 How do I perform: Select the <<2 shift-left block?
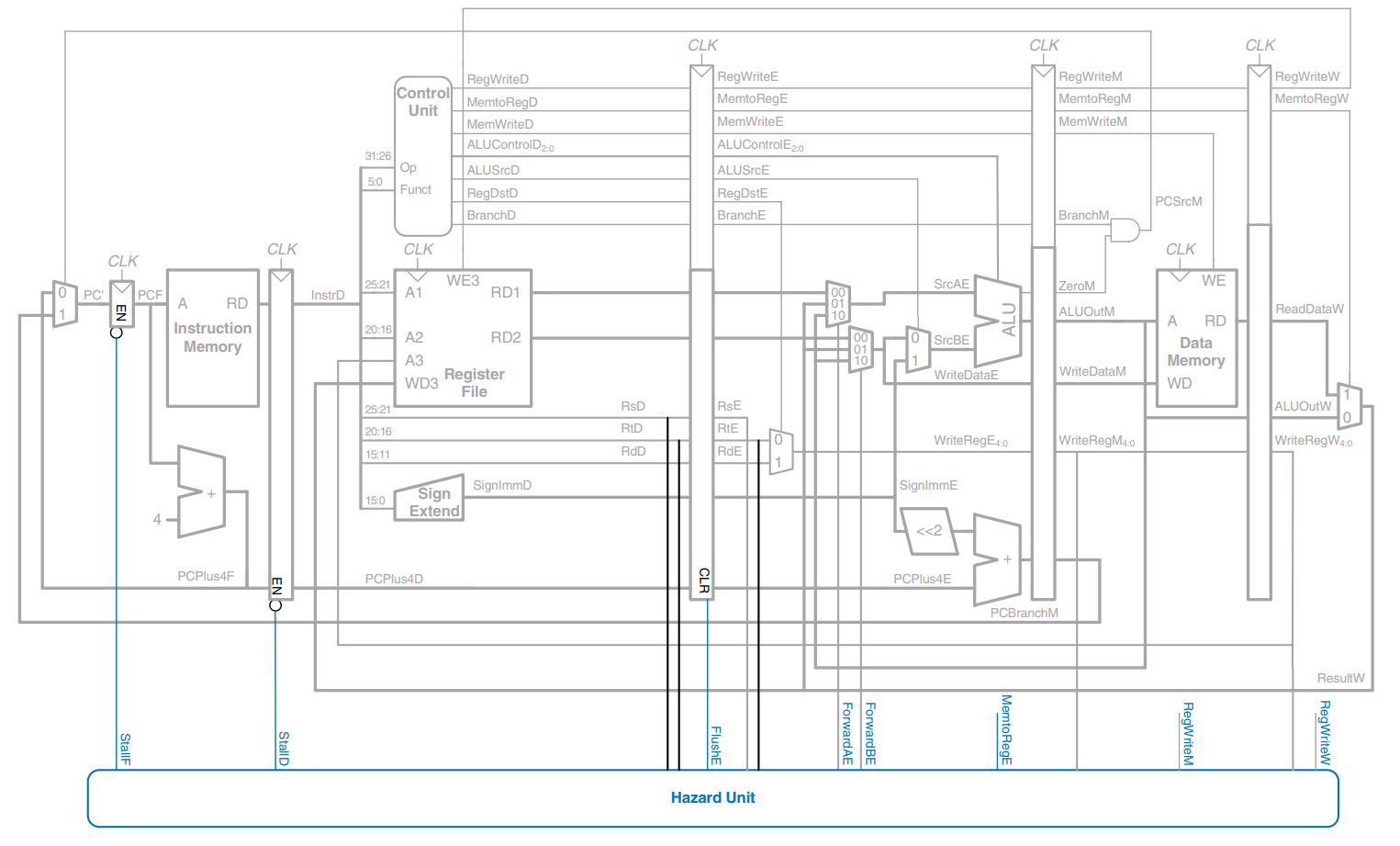929,532
